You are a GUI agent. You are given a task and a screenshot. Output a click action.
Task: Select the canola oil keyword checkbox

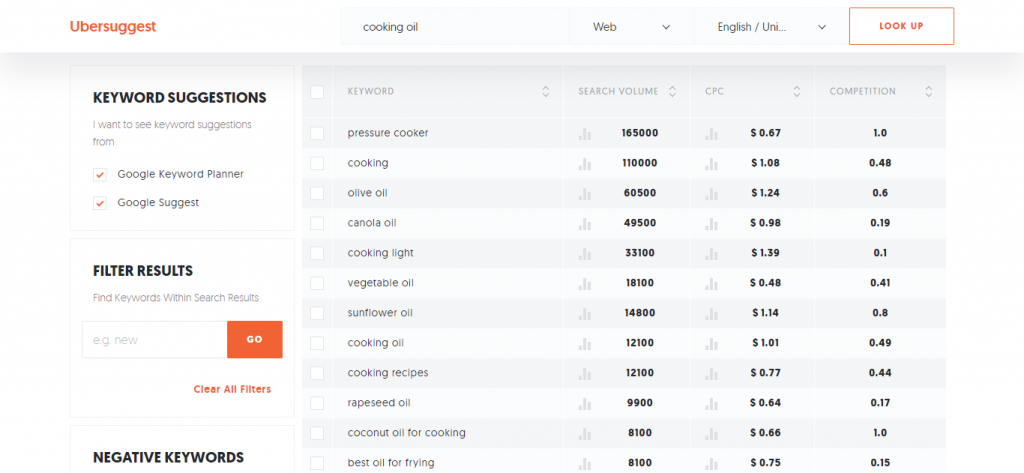pos(317,223)
